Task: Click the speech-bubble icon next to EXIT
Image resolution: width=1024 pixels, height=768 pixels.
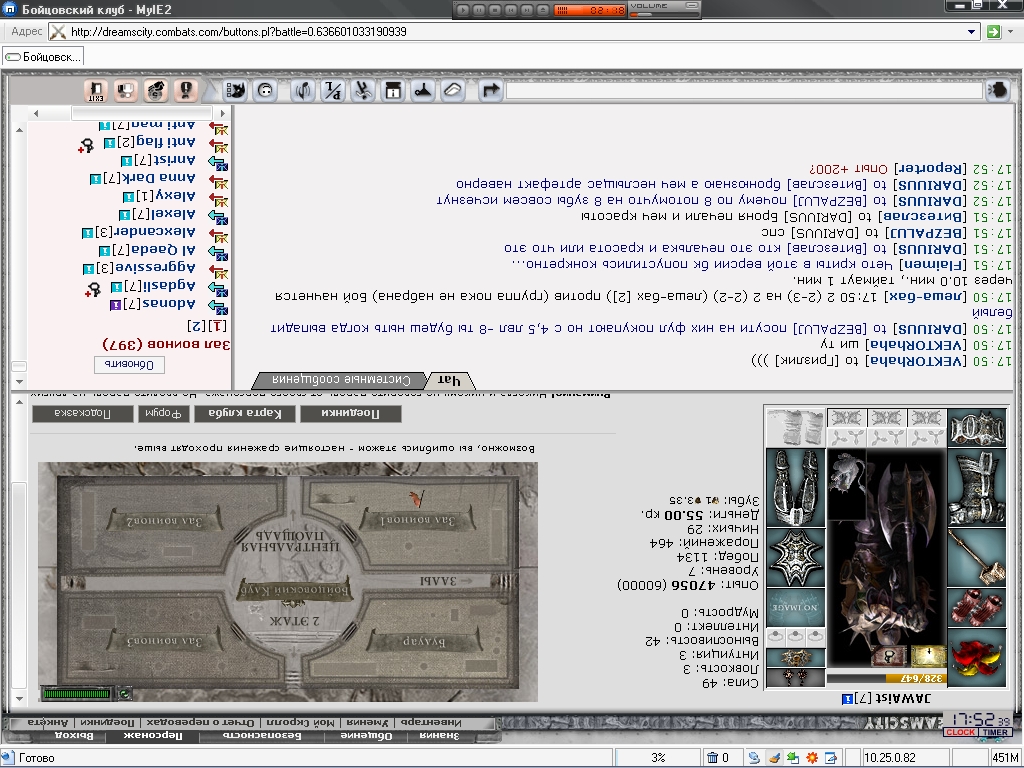Action: click(x=126, y=90)
